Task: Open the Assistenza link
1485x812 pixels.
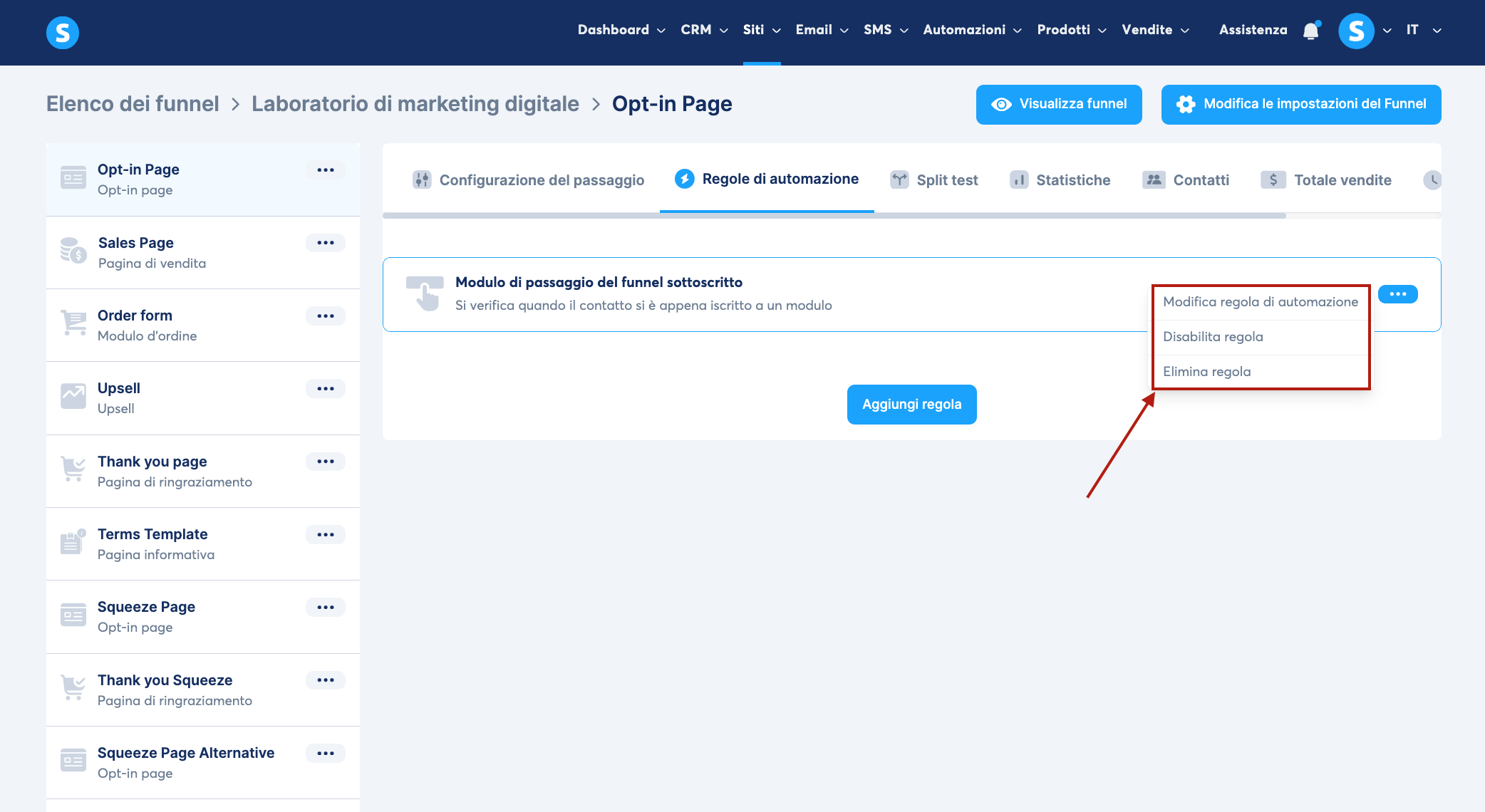Action: click(x=1253, y=30)
